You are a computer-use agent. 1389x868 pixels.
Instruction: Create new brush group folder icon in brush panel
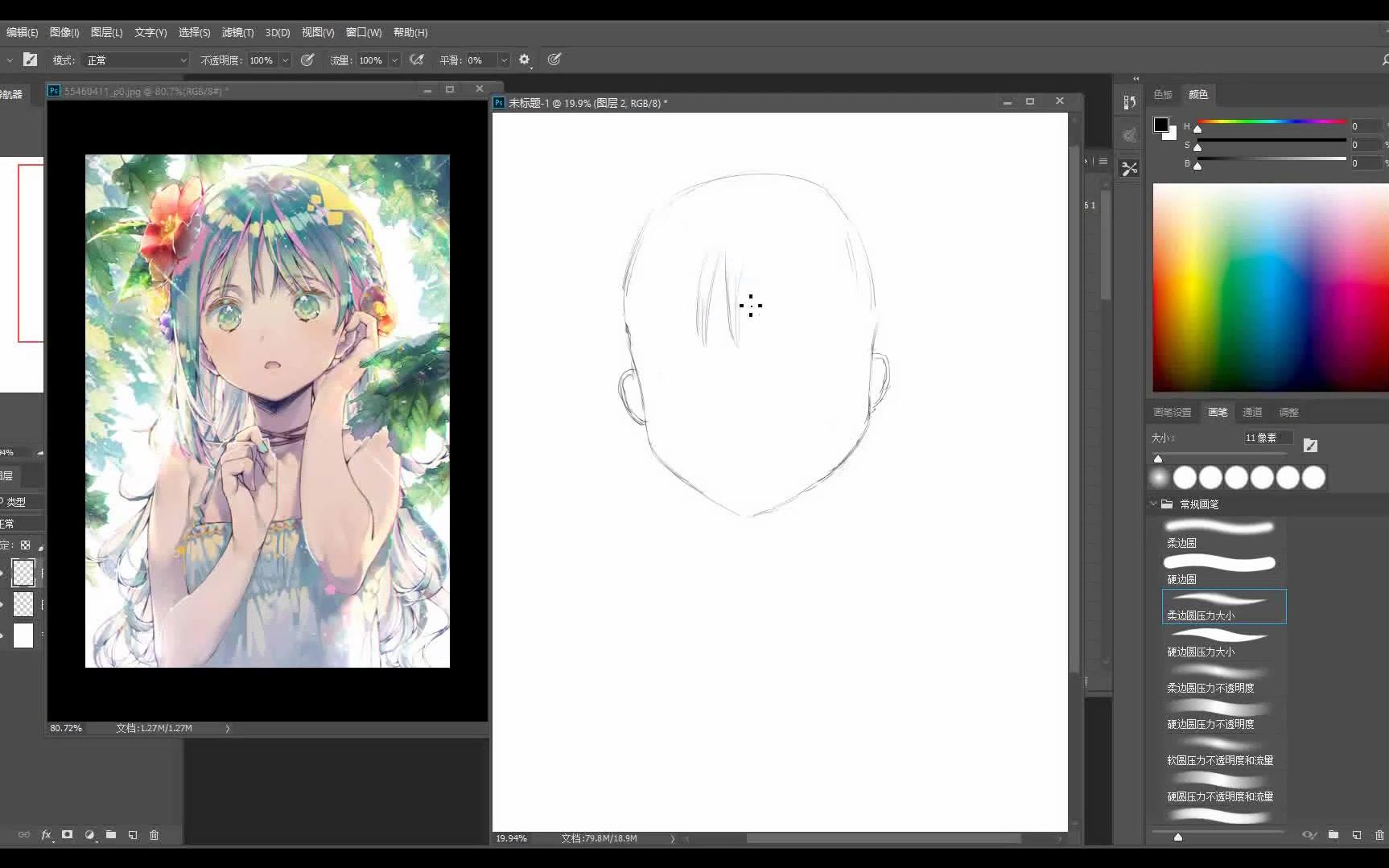point(1333,835)
